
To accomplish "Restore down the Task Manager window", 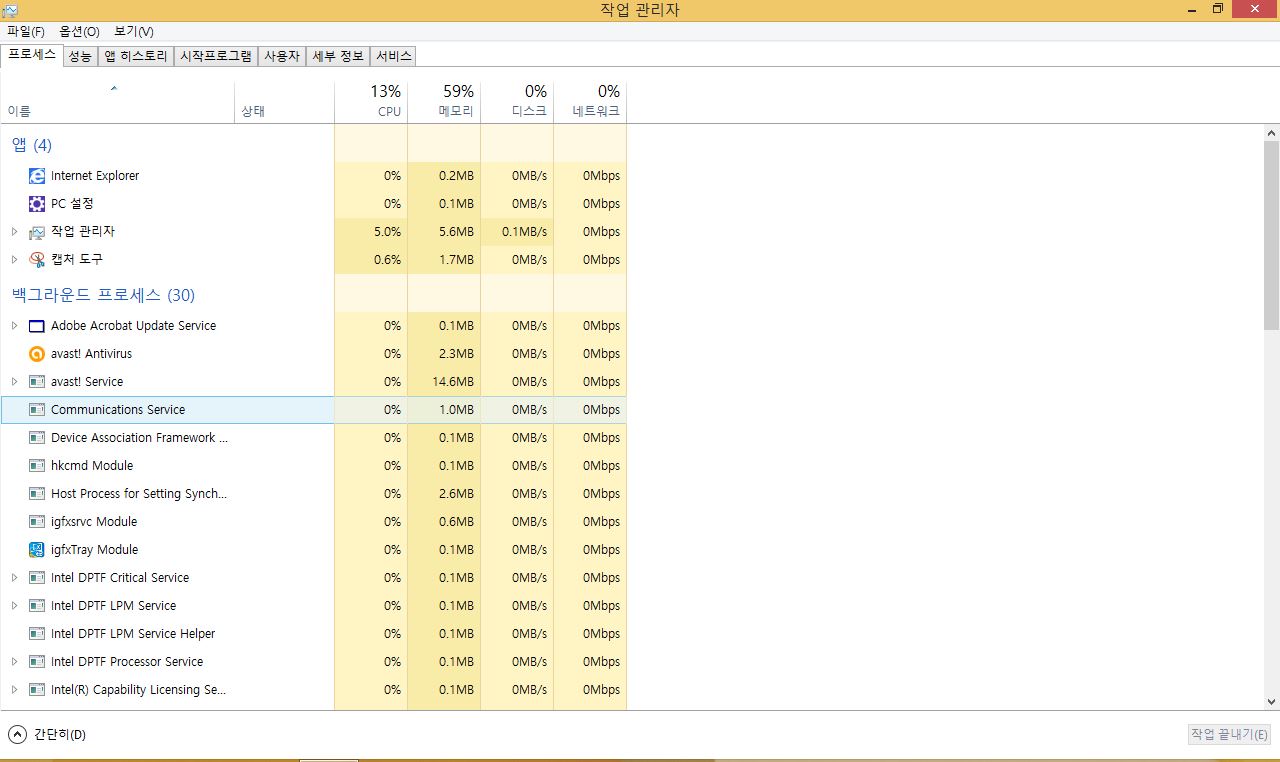I will (x=1218, y=9).
